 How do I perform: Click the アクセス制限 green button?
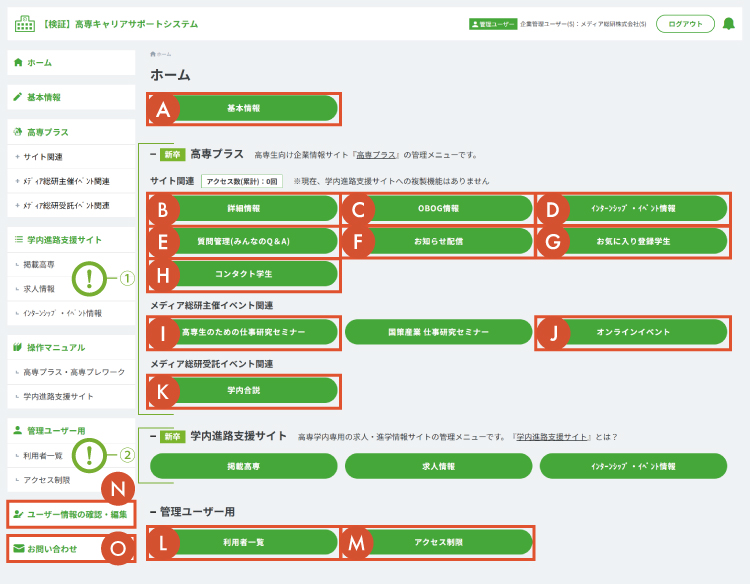click(x=438, y=542)
